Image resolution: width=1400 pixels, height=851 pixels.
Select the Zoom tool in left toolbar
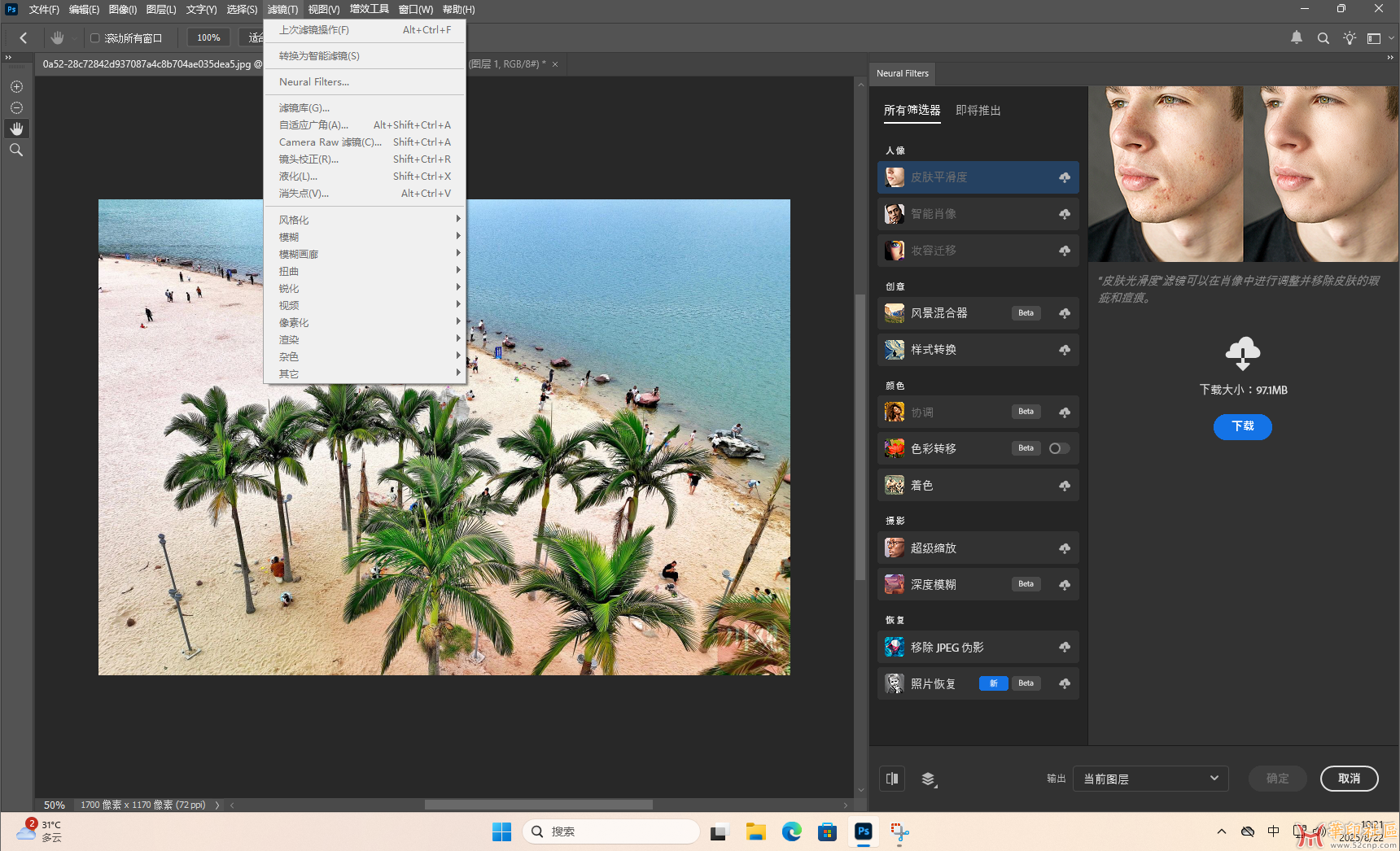click(x=16, y=150)
